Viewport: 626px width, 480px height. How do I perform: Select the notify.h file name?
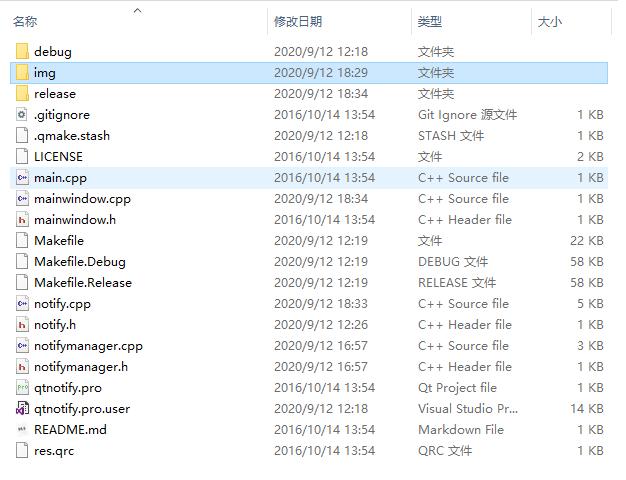coord(55,325)
